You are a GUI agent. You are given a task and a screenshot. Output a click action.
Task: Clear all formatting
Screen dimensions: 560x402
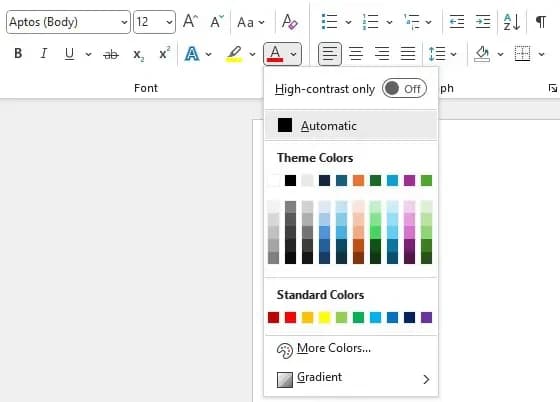click(x=289, y=22)
